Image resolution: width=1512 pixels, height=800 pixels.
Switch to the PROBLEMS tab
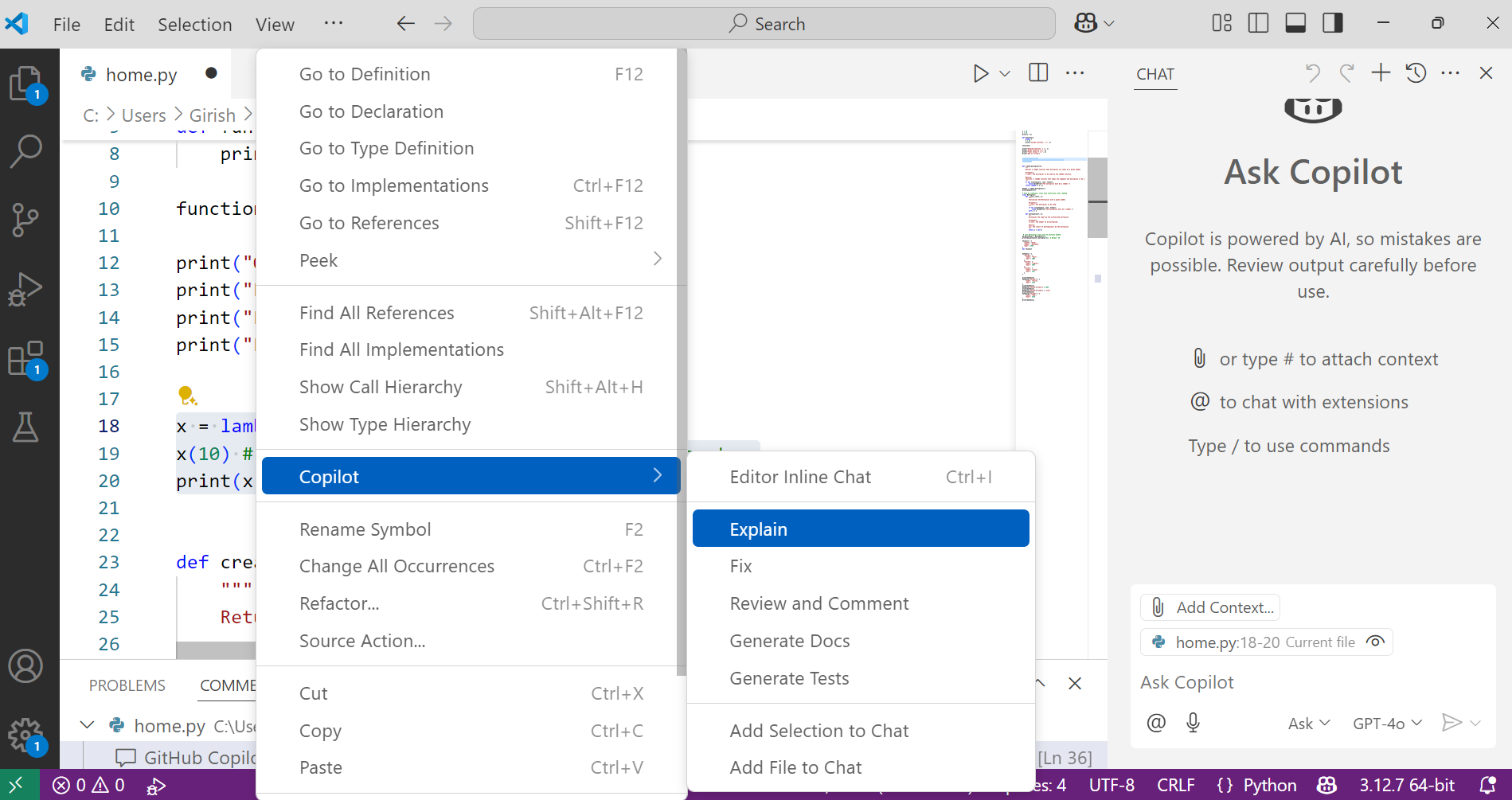127,685
